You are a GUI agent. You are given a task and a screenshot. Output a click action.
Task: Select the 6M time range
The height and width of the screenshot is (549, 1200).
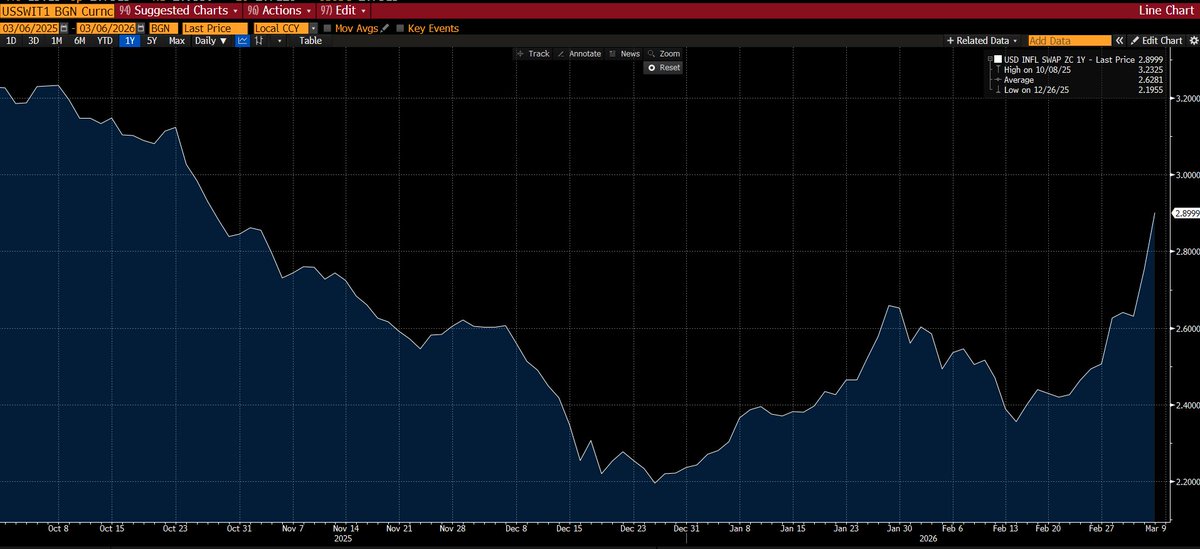tap(79, 40)
